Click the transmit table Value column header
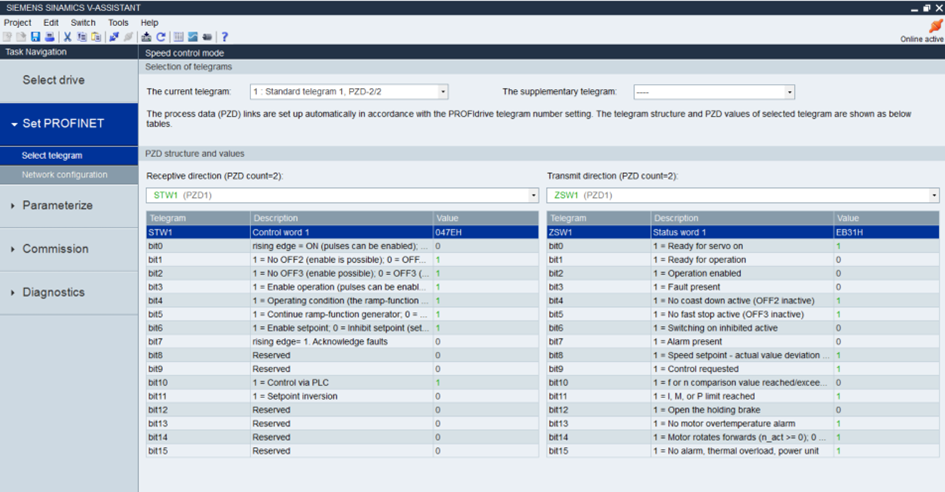 pyautogui.click(x=886, y=218)
